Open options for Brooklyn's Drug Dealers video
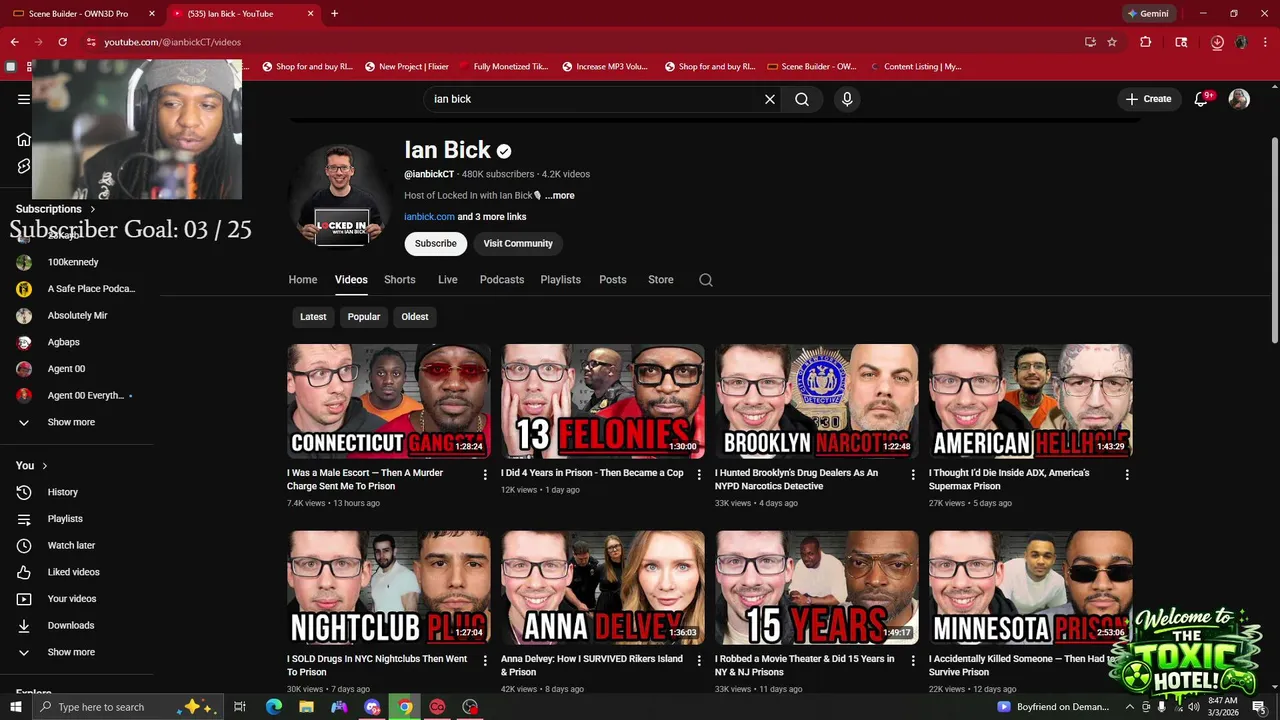The height and width of the screenshot is (720, 1280). click(913, 474)
